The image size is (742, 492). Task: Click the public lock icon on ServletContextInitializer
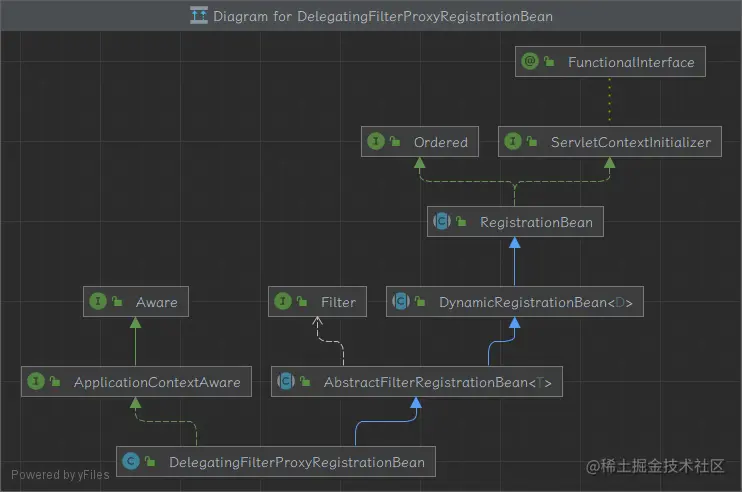click(x=532, y=141)
